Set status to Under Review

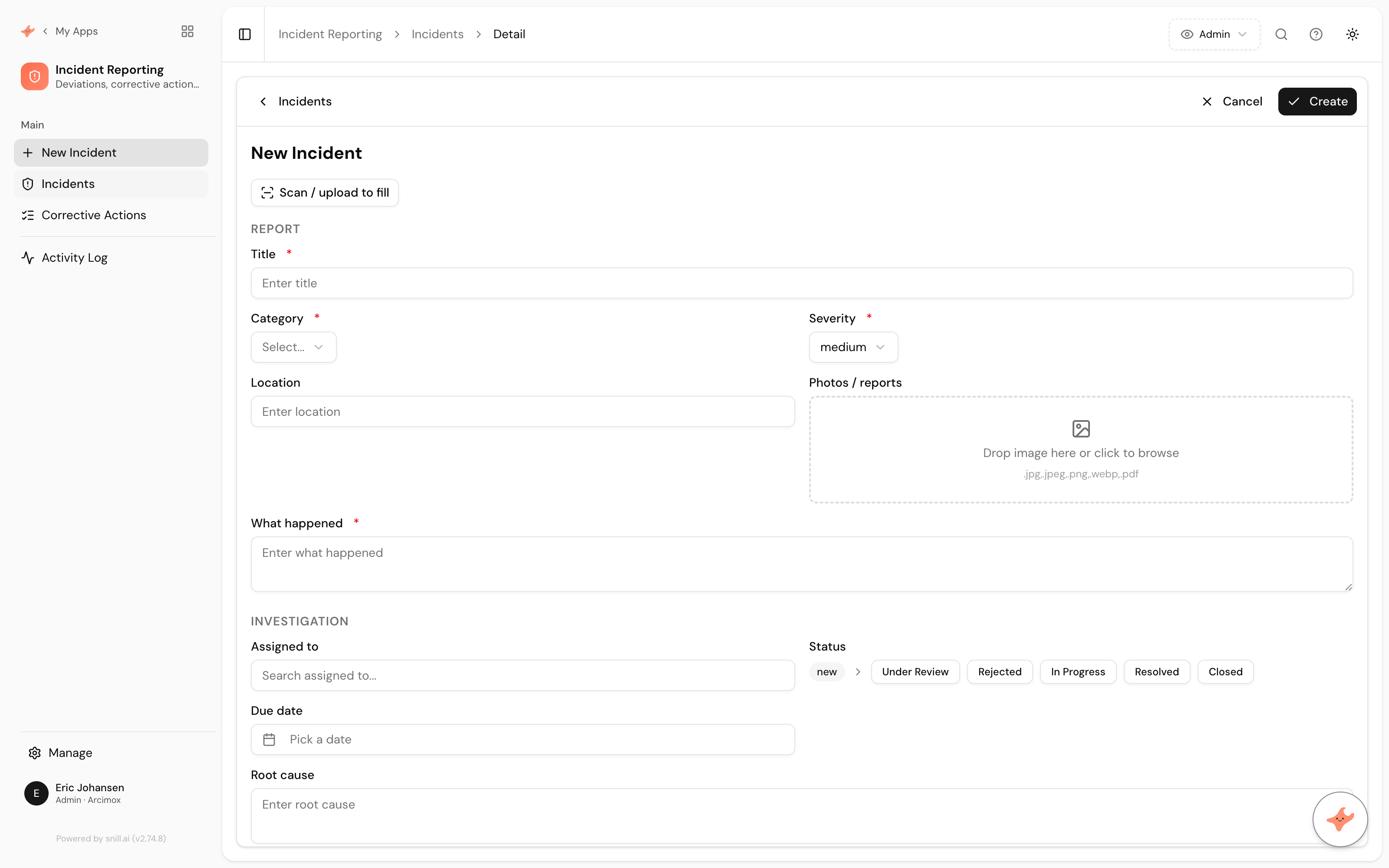tap(915, 672)
